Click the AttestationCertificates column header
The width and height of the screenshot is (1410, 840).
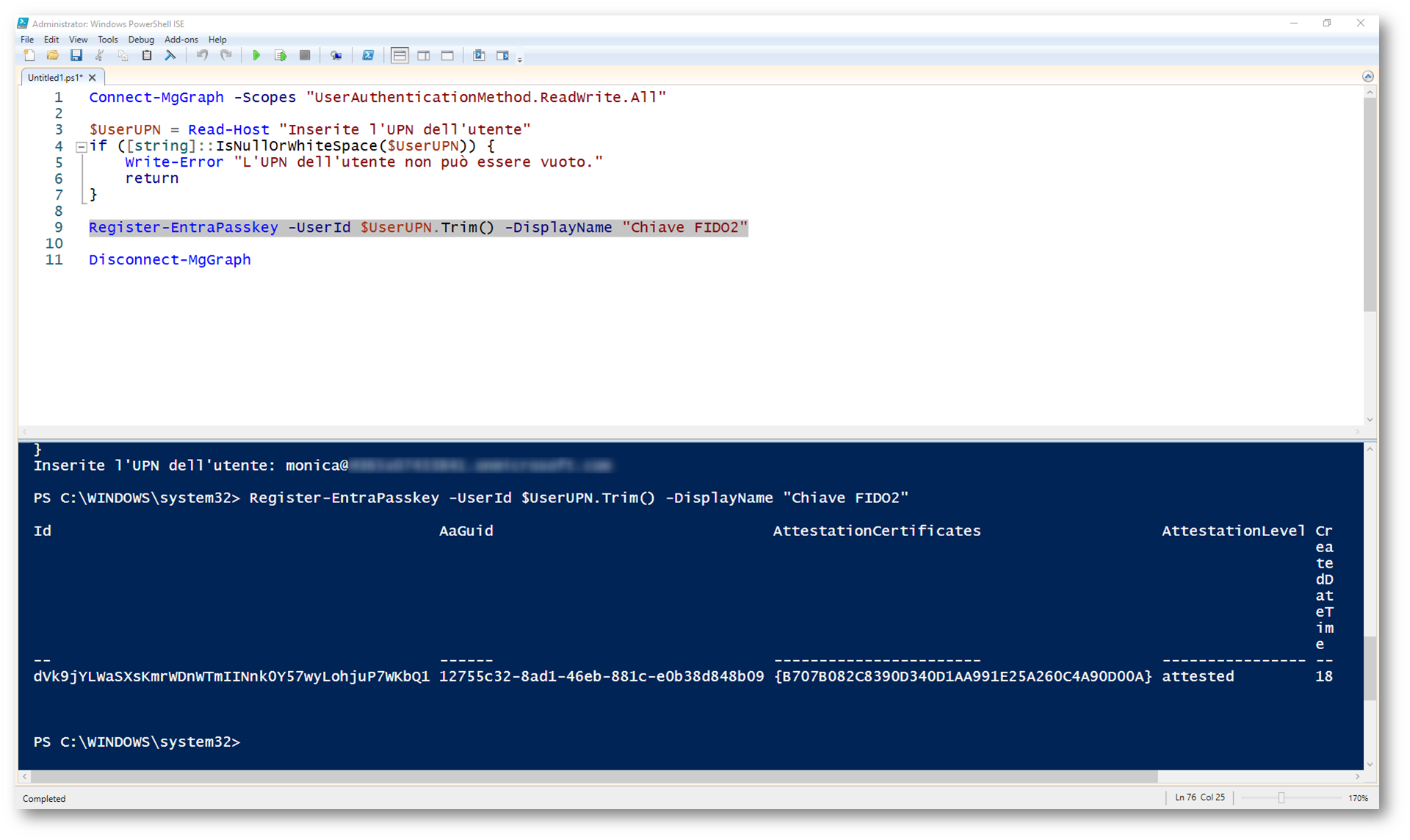(877, 531)
